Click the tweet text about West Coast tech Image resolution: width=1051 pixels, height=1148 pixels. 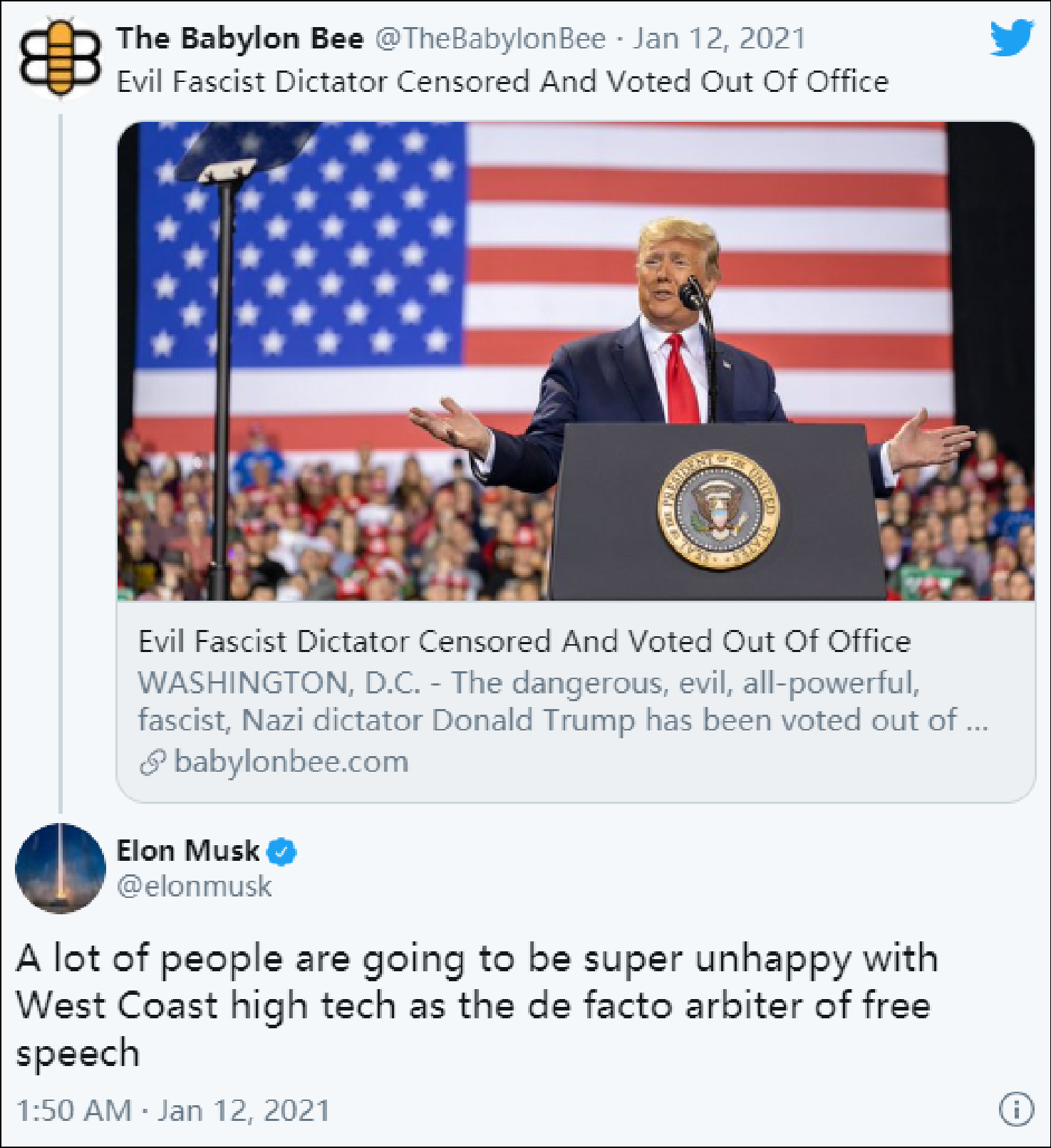[x=475, y=1005]
